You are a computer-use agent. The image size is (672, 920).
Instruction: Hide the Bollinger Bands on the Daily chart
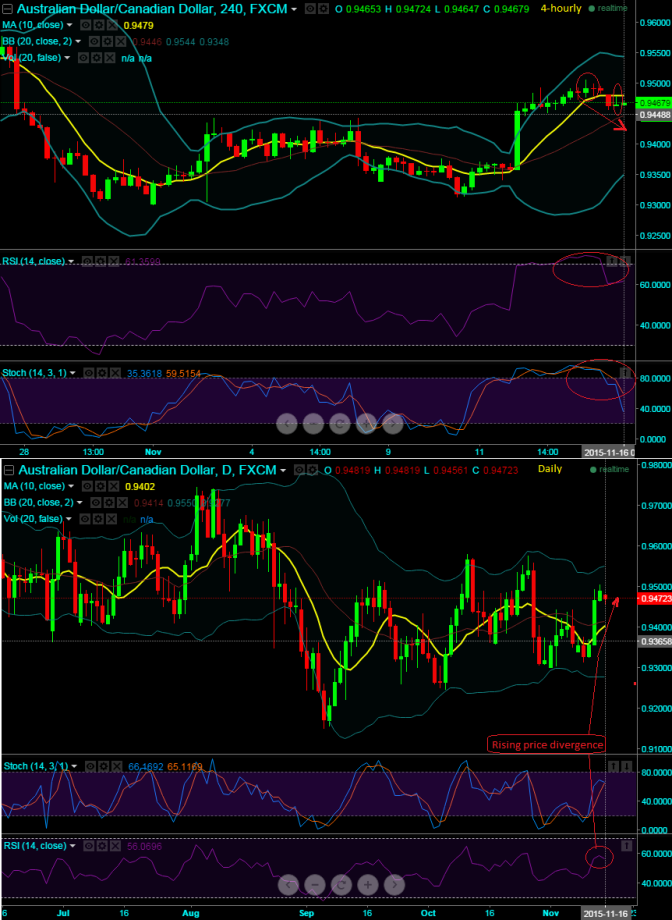pyautogui.click(x=96, y=502)
